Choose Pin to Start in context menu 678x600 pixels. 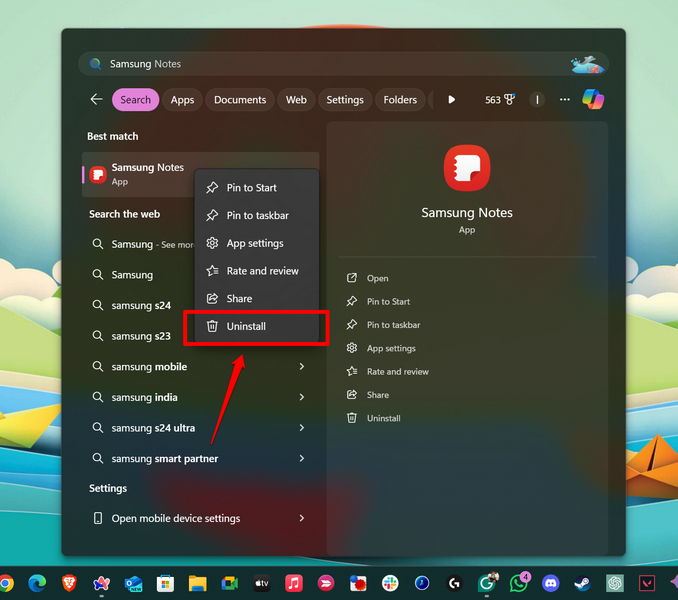pos(256,188)
